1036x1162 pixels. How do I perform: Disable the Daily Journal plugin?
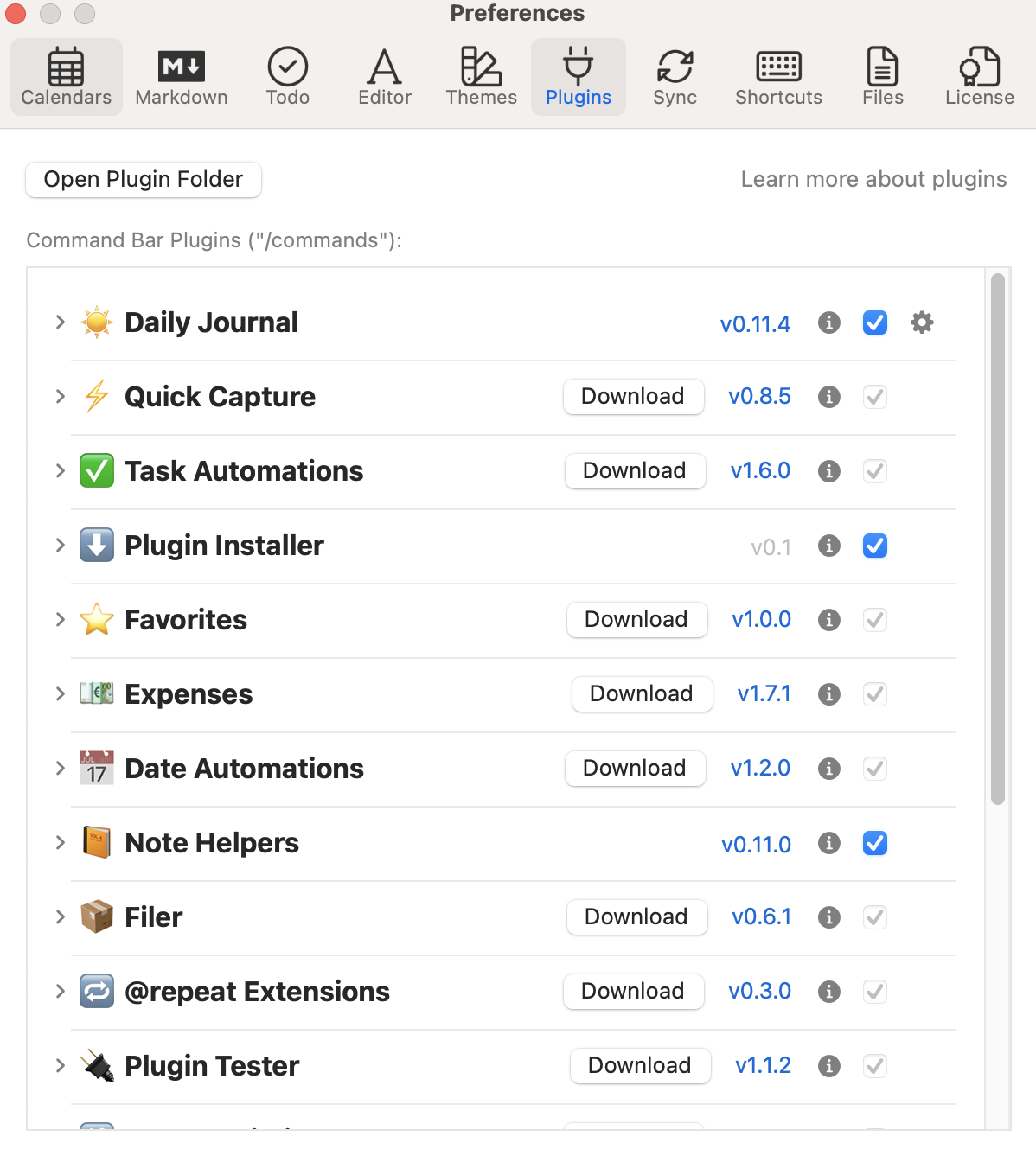pos(874,322)
